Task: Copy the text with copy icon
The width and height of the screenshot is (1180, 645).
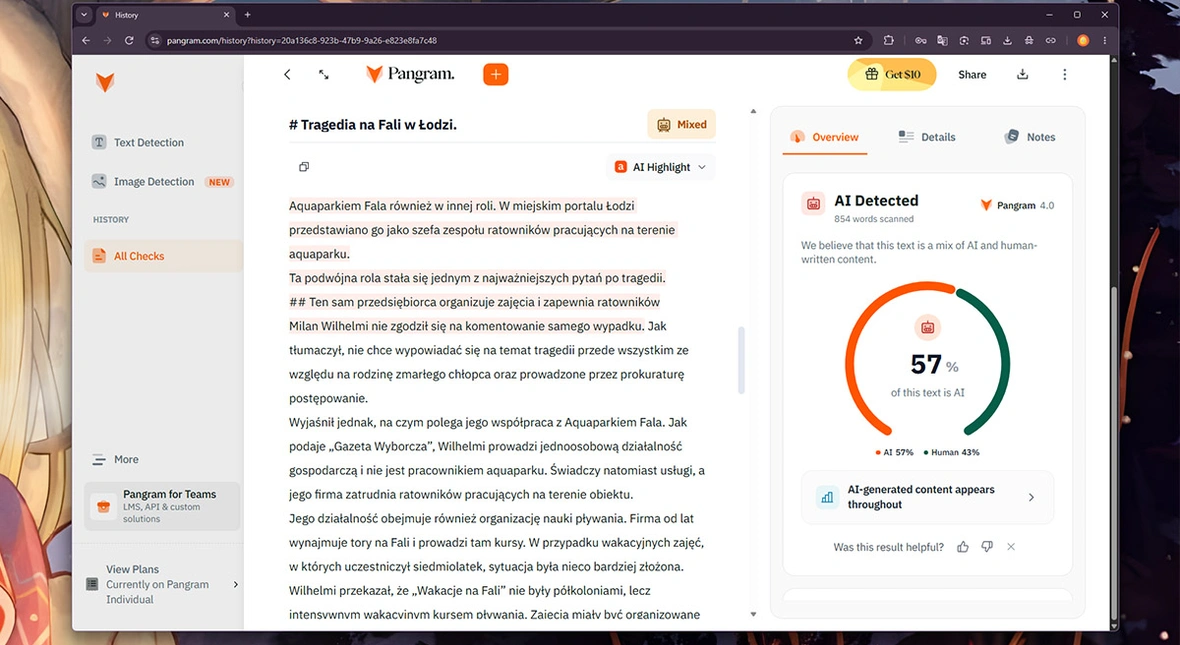Action: [304, 166]
